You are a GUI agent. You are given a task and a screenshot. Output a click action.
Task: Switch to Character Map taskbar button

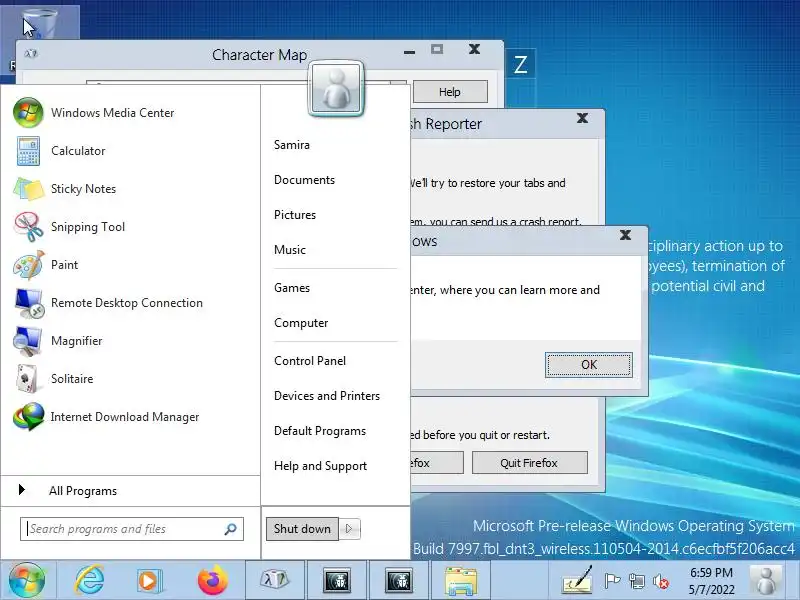(275, 580)
